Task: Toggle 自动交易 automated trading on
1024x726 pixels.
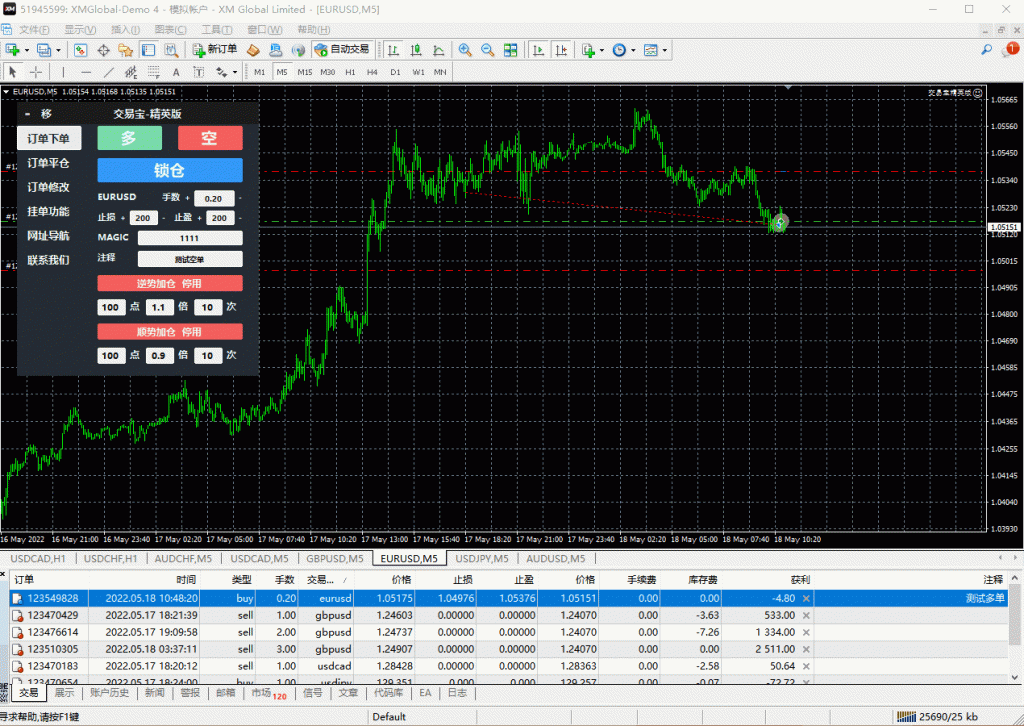Action: 341,49
